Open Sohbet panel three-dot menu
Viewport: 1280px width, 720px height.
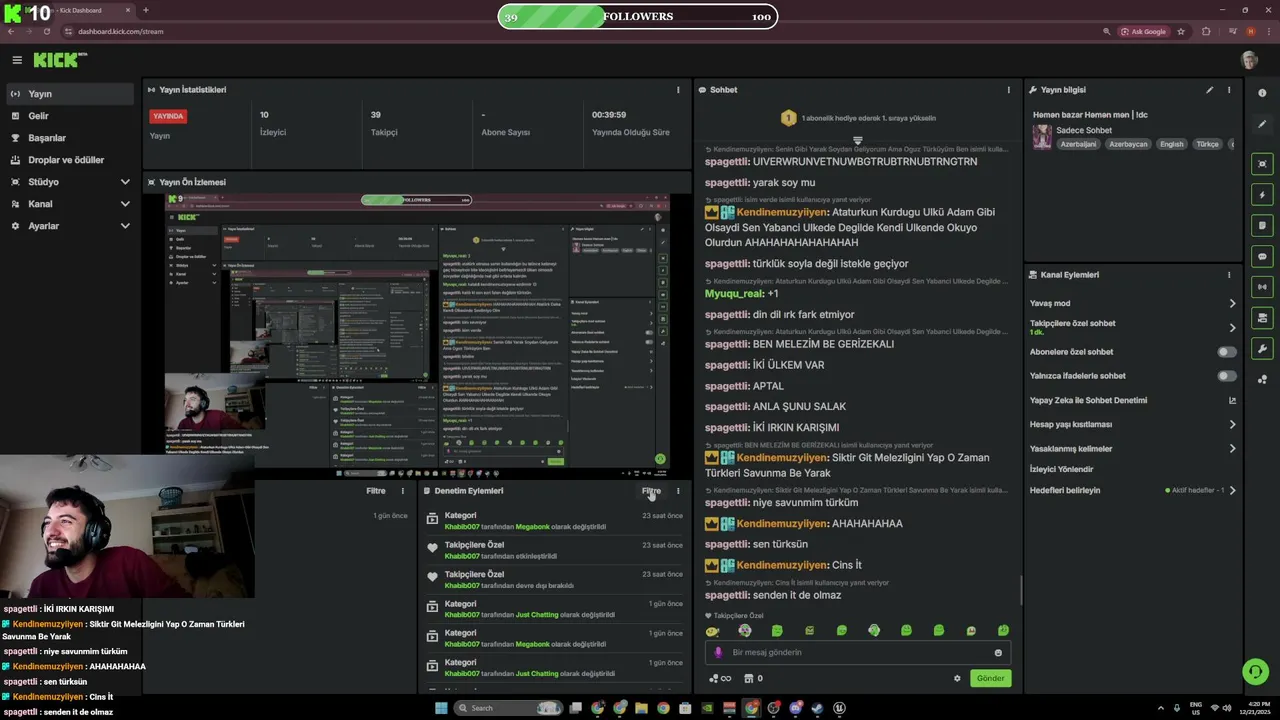tap(1008, 90)
